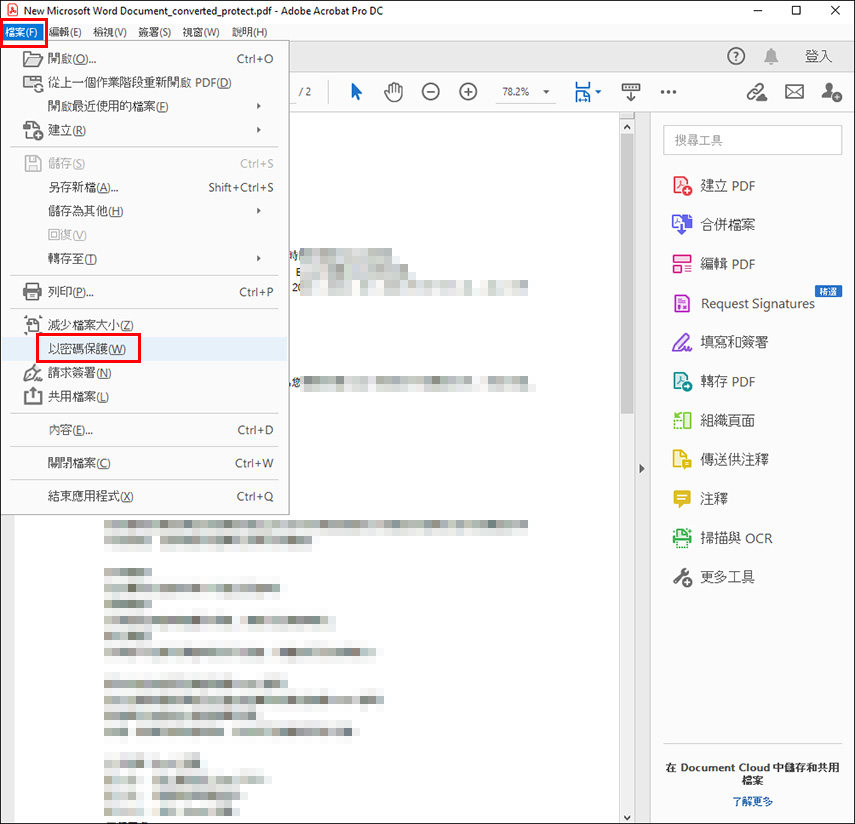Screen dimensions: 855x824
Task: Open the 編輯 PDF tool
Action: [x=715, y=264]
